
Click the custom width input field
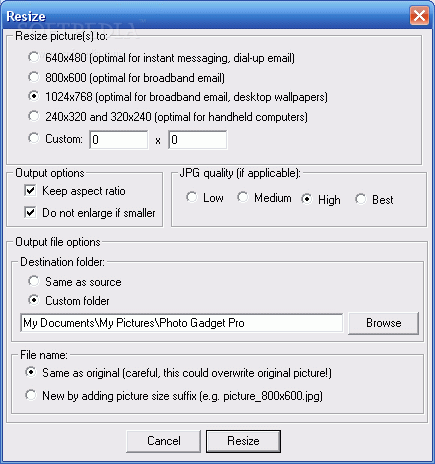[x=119, y=140]
